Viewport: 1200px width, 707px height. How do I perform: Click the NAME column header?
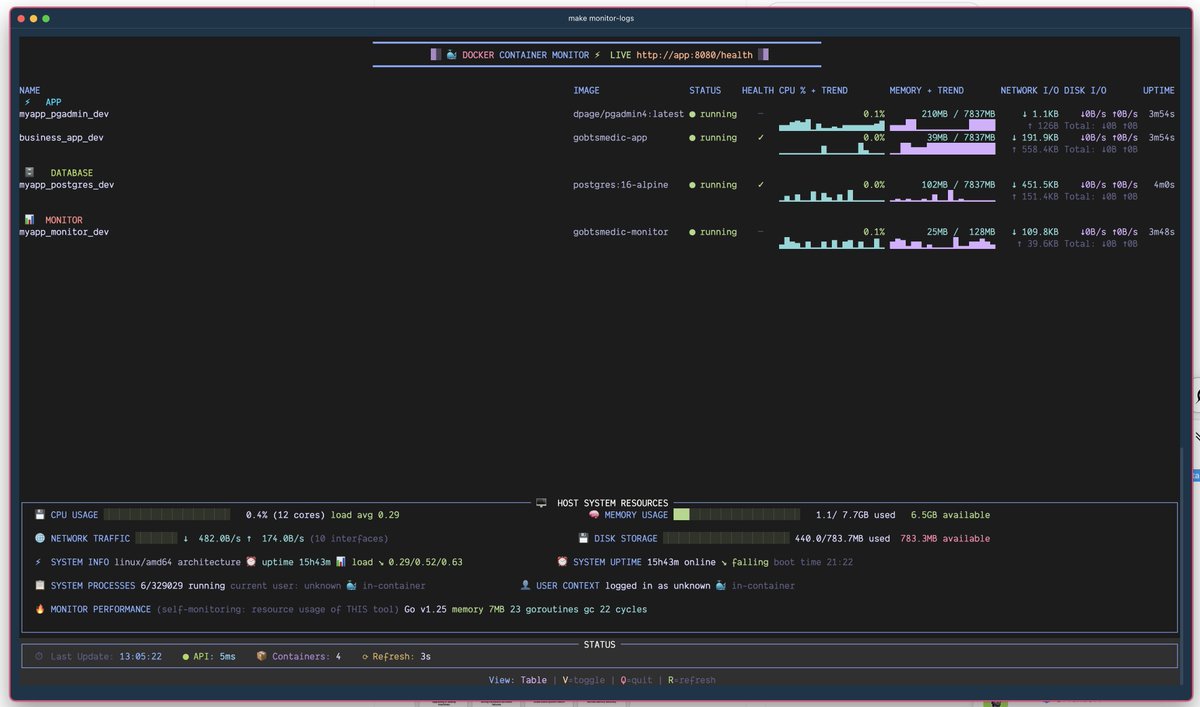[x=30, y=90]
